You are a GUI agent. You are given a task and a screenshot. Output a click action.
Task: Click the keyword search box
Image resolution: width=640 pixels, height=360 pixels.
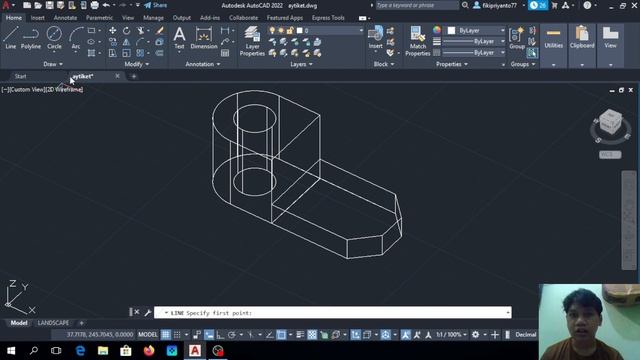coord(416,5)
